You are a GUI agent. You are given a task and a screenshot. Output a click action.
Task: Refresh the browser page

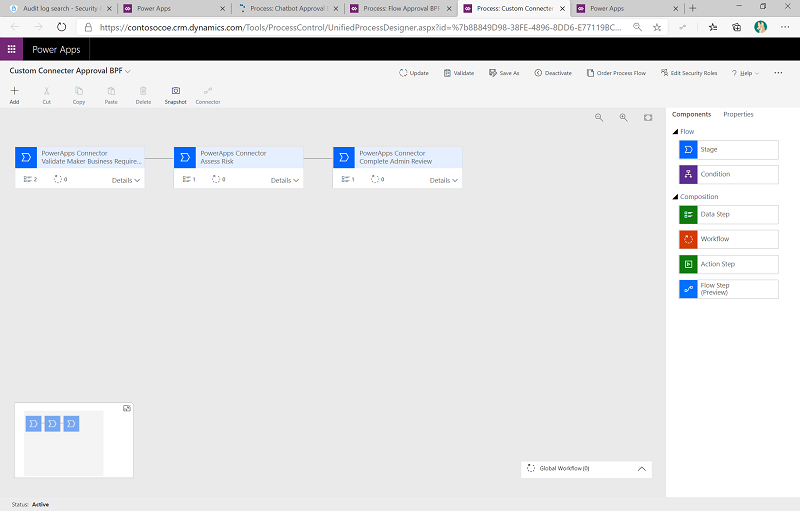click(x=61, y=27)
